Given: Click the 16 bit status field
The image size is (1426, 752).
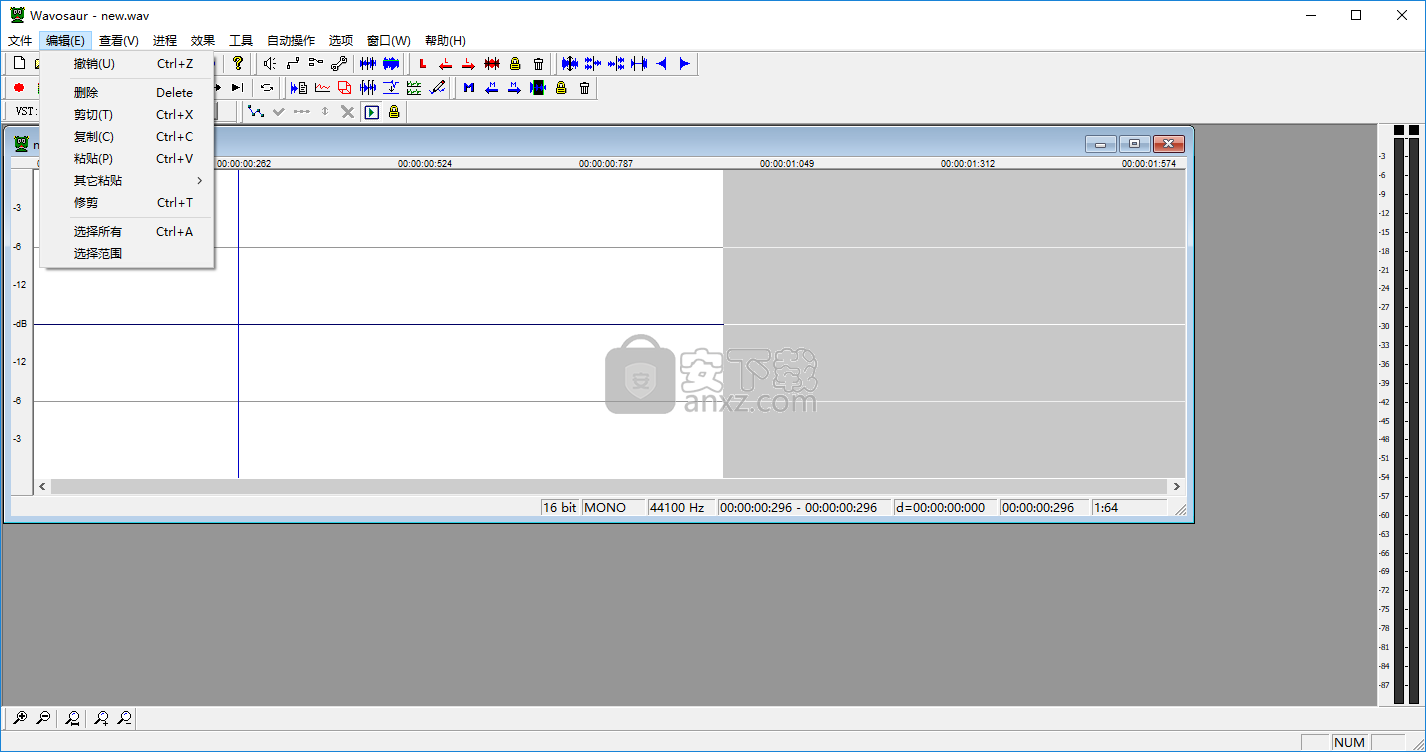Looking at the screenshot, I should [560, 507].
